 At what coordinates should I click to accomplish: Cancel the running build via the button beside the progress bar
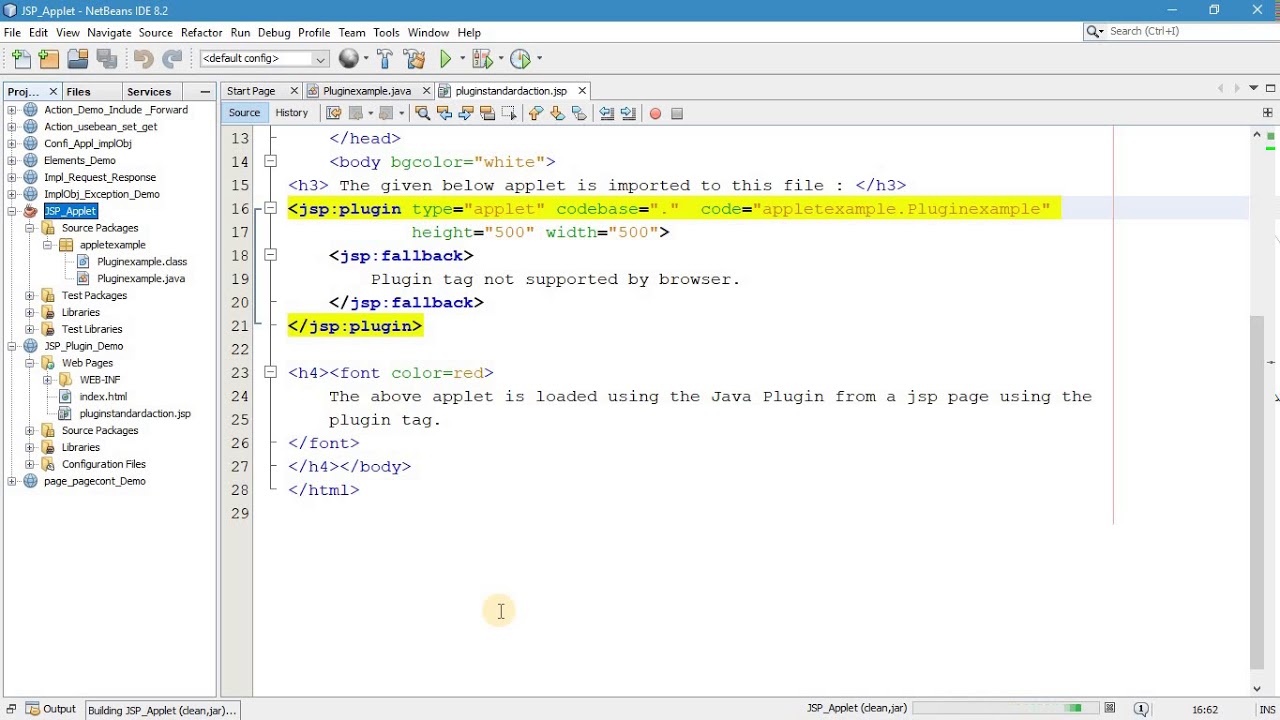coord(1109,709)
